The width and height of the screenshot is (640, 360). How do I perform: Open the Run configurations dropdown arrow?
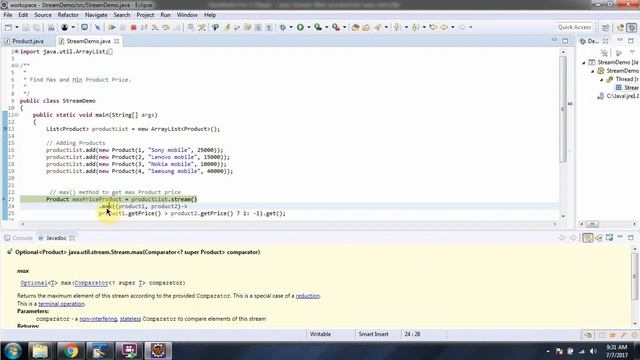pos(309,27)
